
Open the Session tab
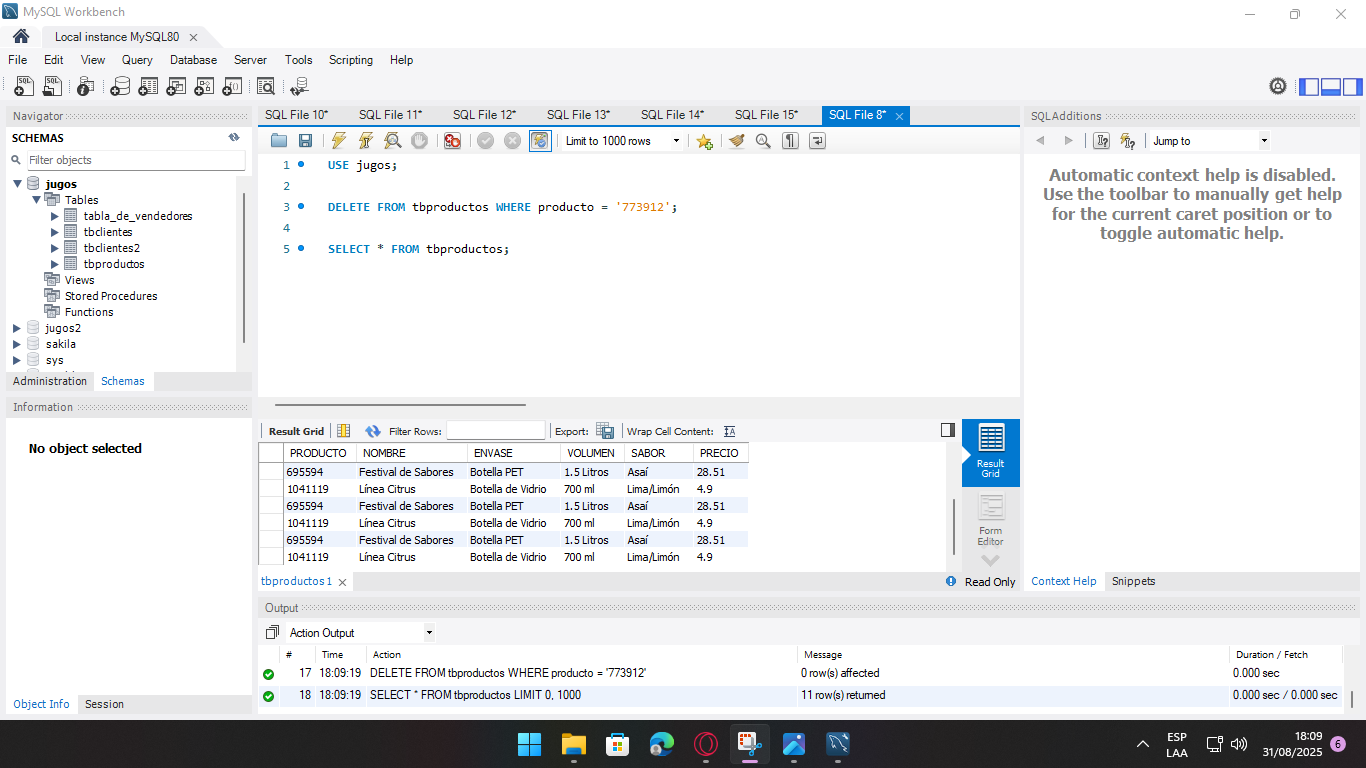[x=104, y=704]
